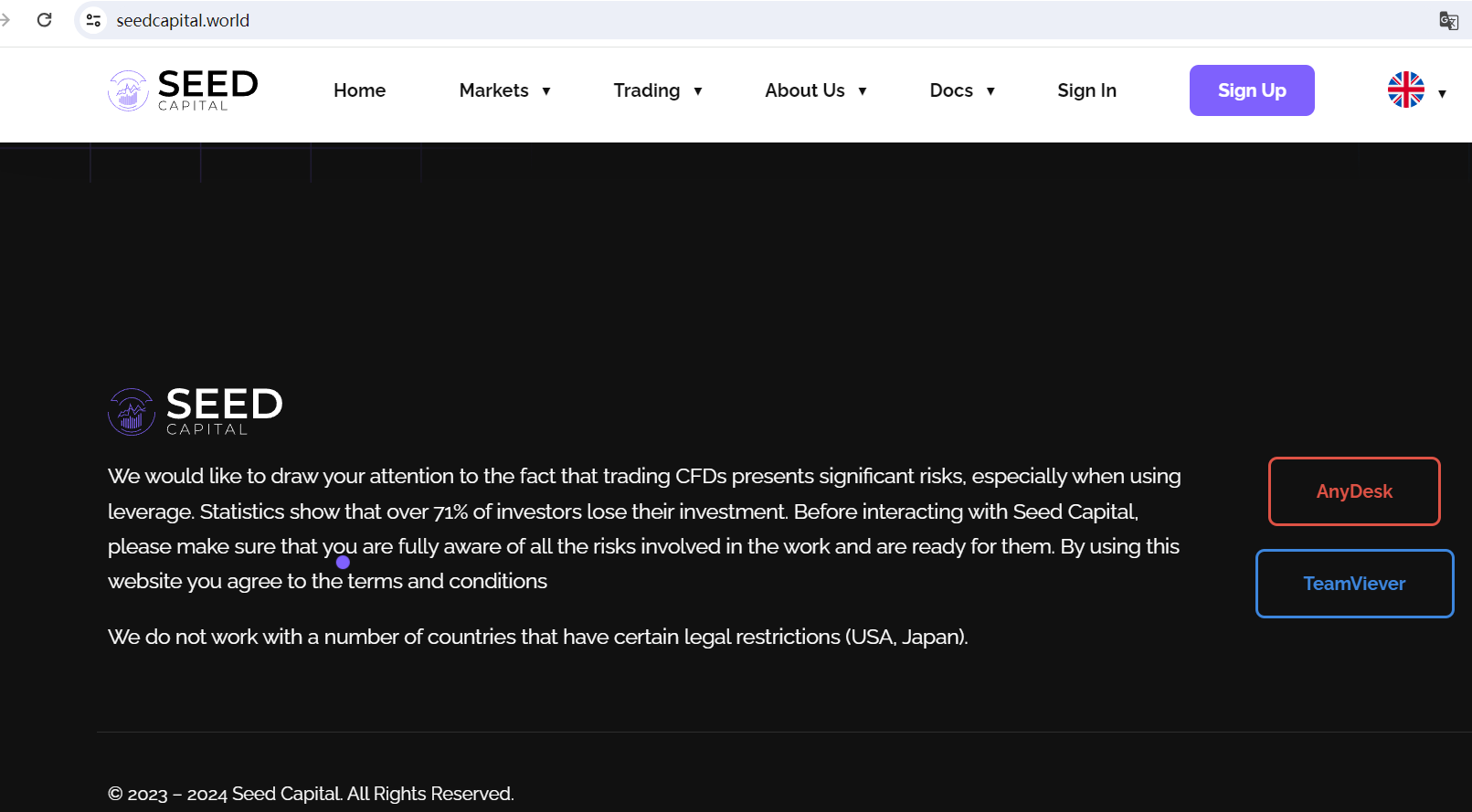Go to the Home menu item
The height and width of the screenshot is (812, 1472).
click(x=359, y=90)
